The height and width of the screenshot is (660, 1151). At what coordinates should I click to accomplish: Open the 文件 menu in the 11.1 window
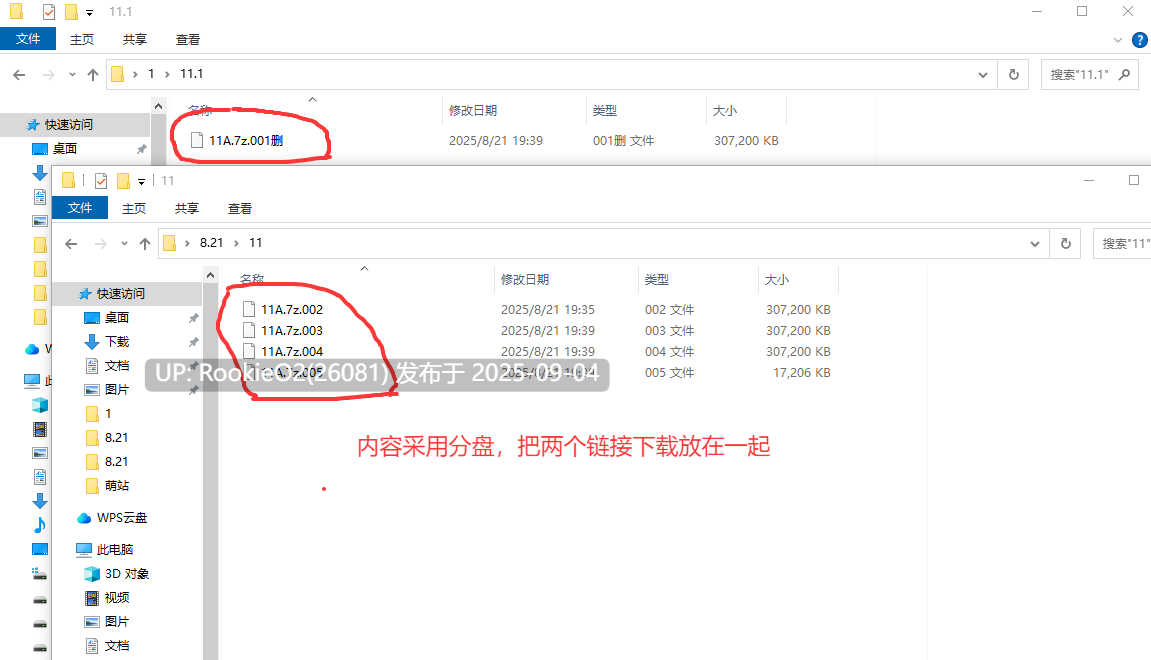(x=28, y=39)
